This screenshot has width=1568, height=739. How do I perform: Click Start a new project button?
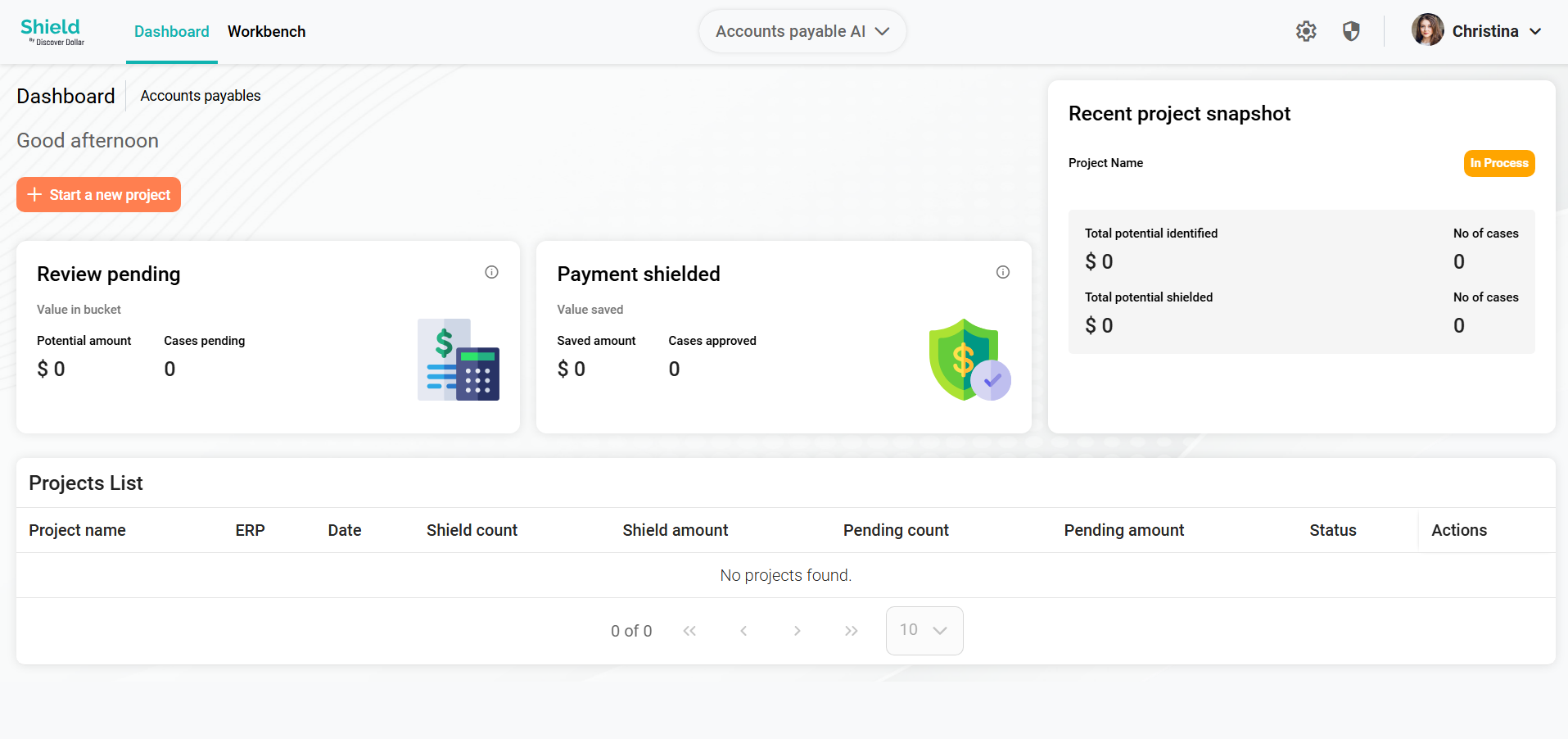coord(98,194)
